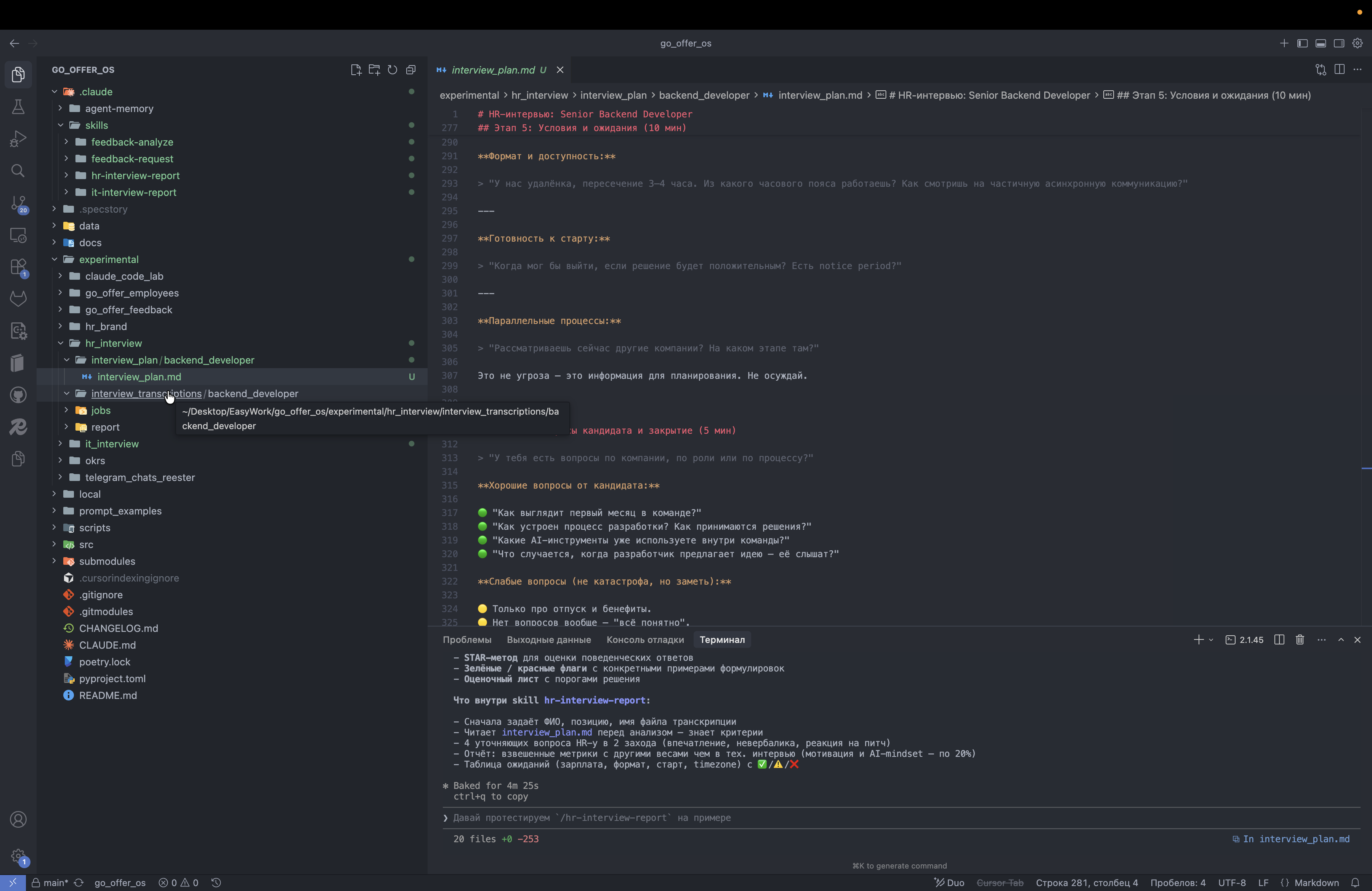
Task: Click Markdown language mode in status bar
Action: [1316, 883]
